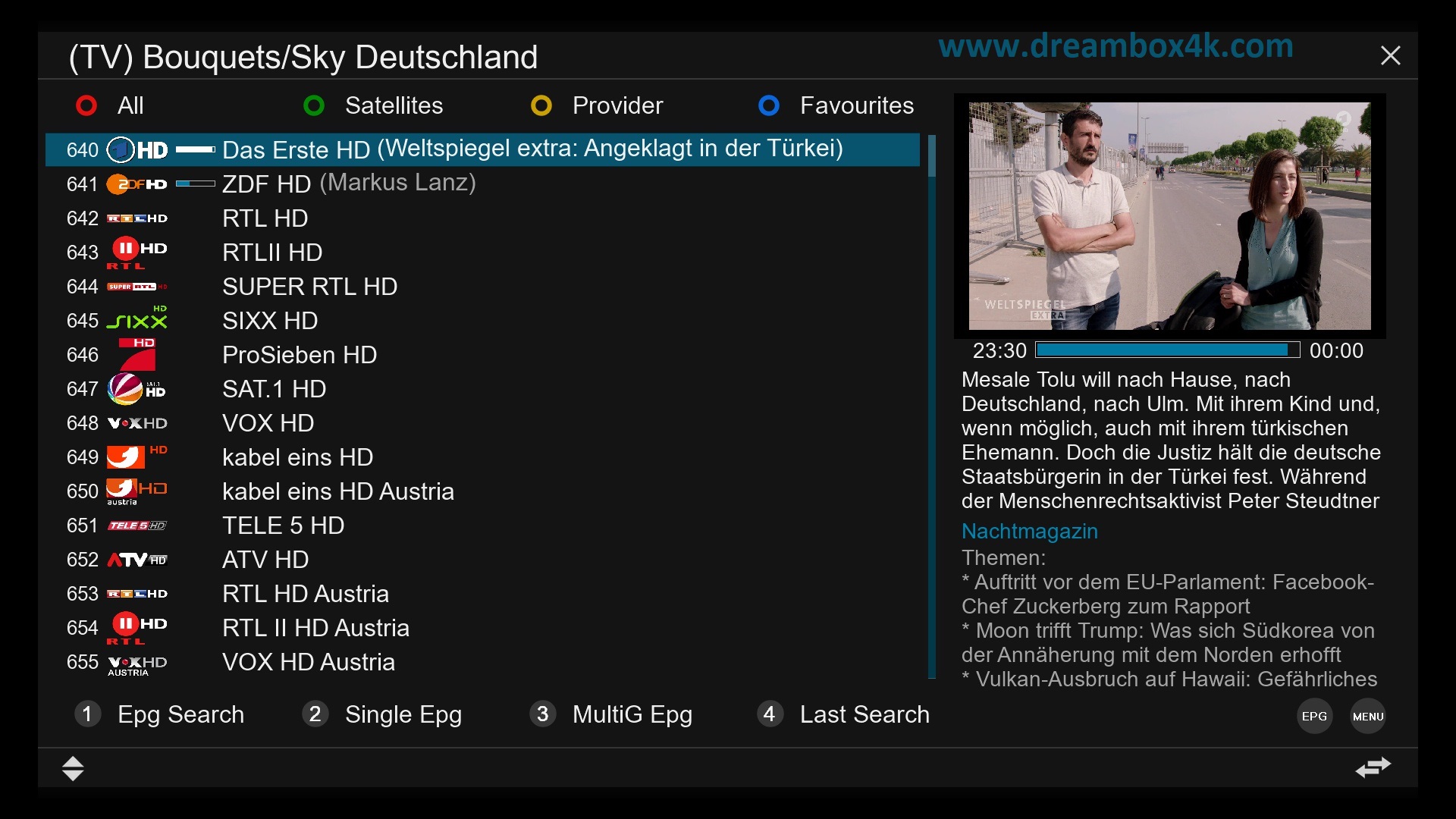Image resolution: width=1456 pixels, height=819 pixels.
Task: Select channel 651 TELE 5 HD
Action: tap(482, 526)
